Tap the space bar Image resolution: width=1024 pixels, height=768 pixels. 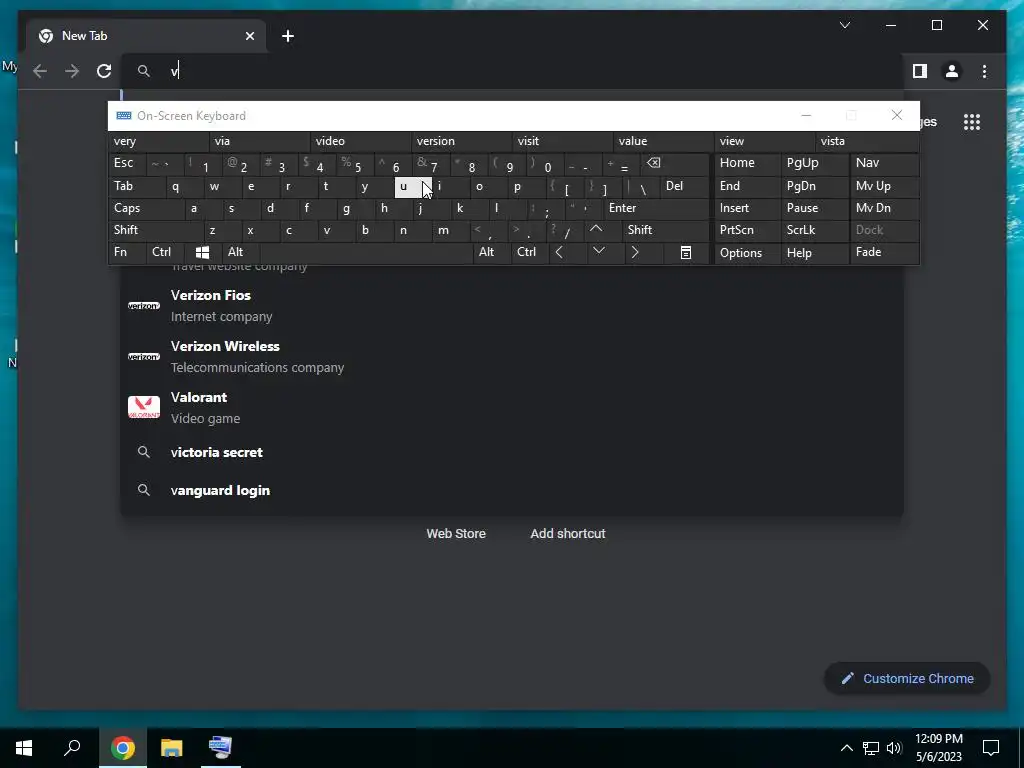366,252
